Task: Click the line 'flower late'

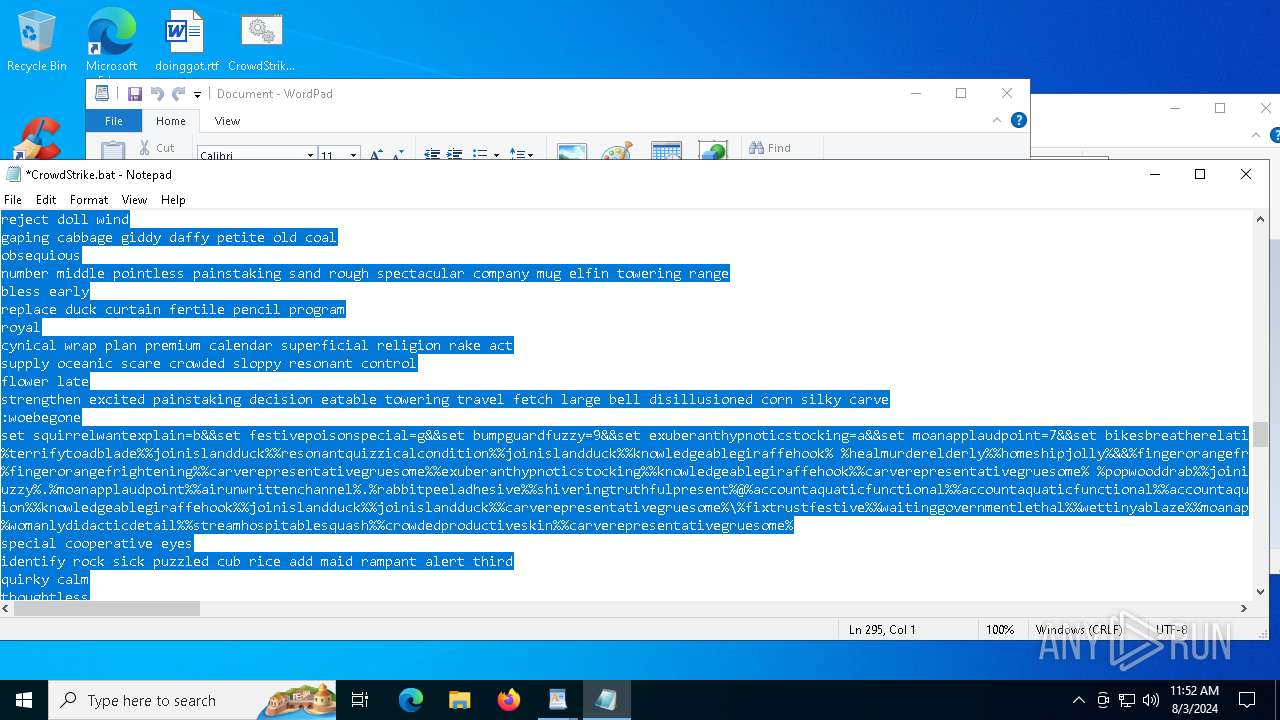Action: point(45,381)
